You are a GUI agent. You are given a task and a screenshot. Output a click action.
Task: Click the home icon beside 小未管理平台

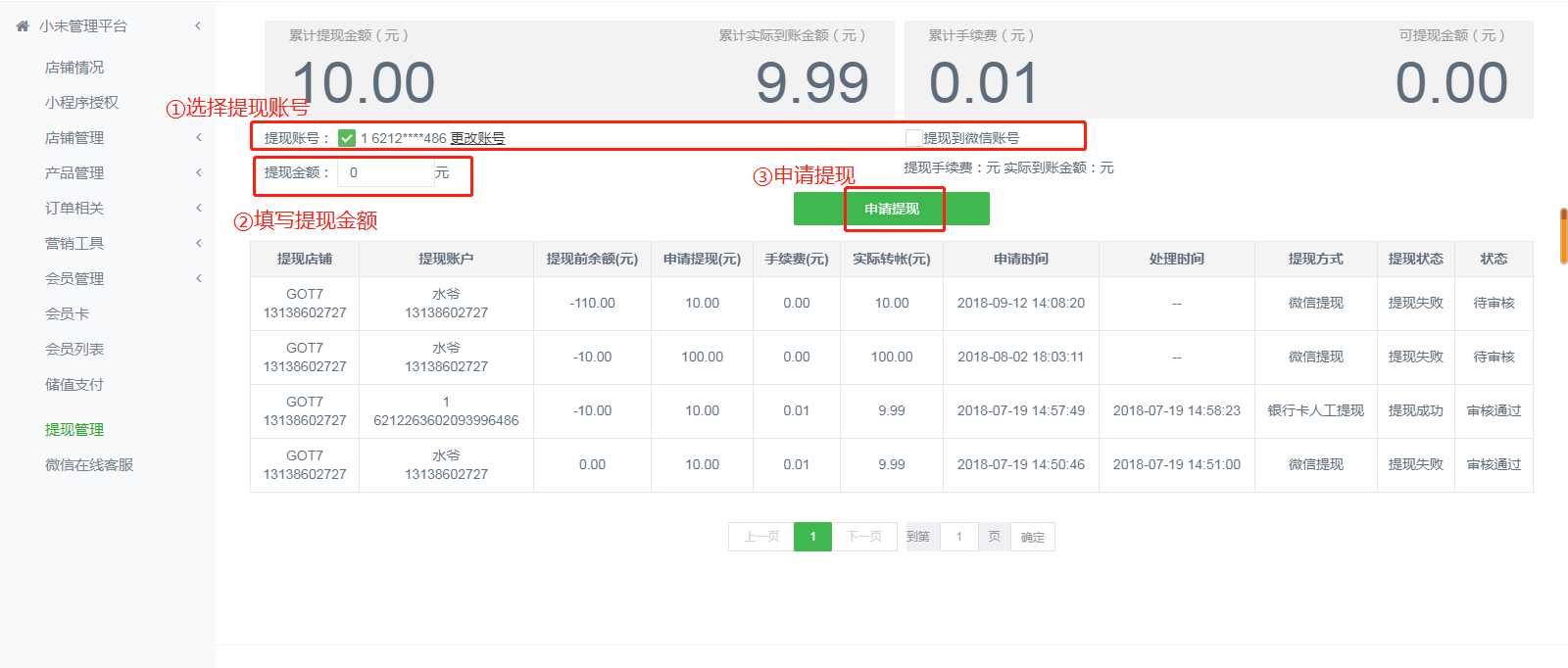(23, 26)
